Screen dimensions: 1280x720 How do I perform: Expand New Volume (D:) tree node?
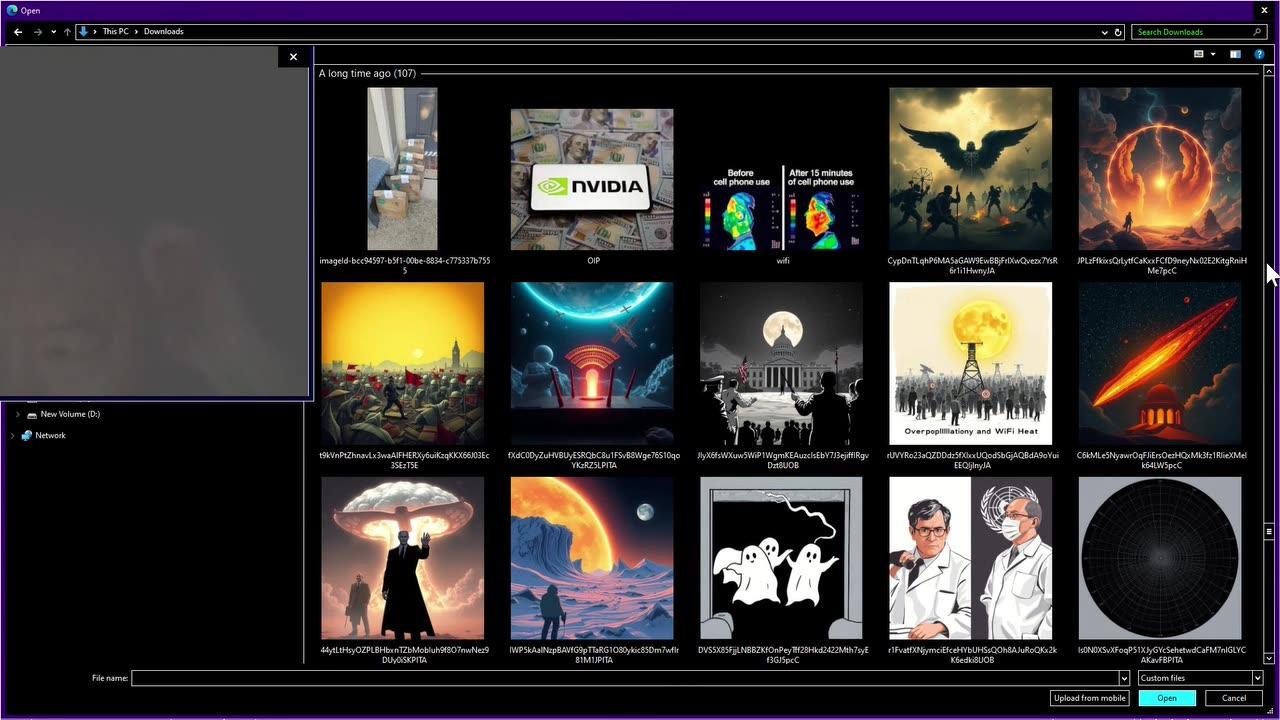coord(17,414)
